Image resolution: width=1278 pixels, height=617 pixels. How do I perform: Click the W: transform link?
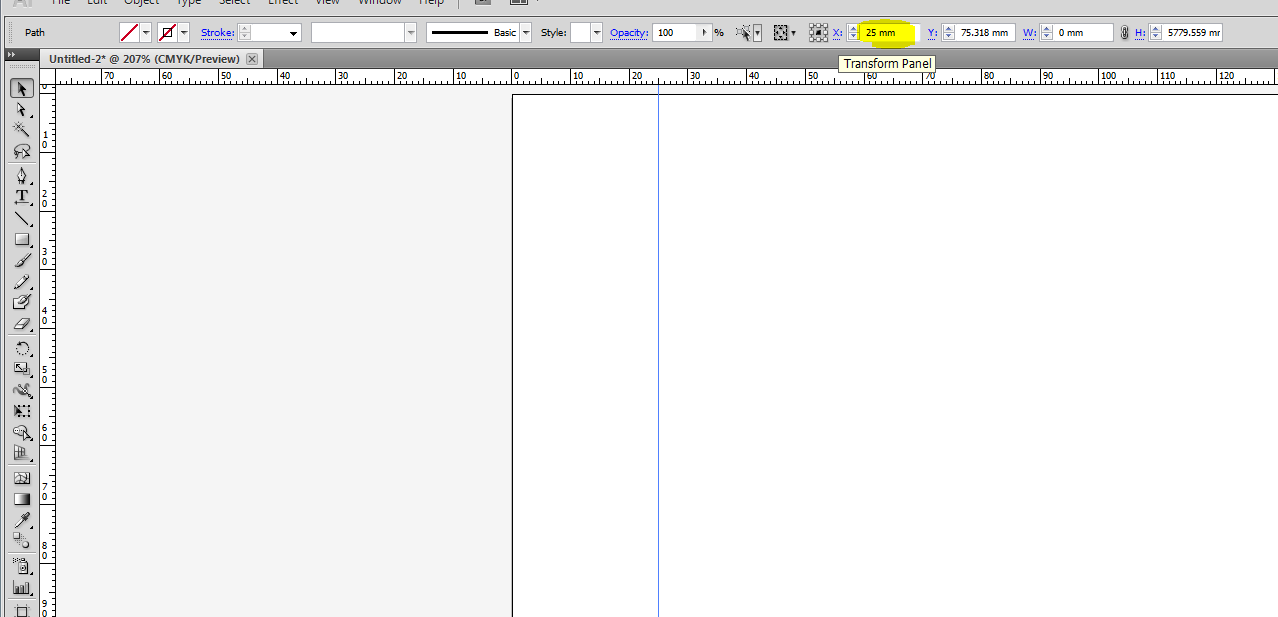(1029, 33)
